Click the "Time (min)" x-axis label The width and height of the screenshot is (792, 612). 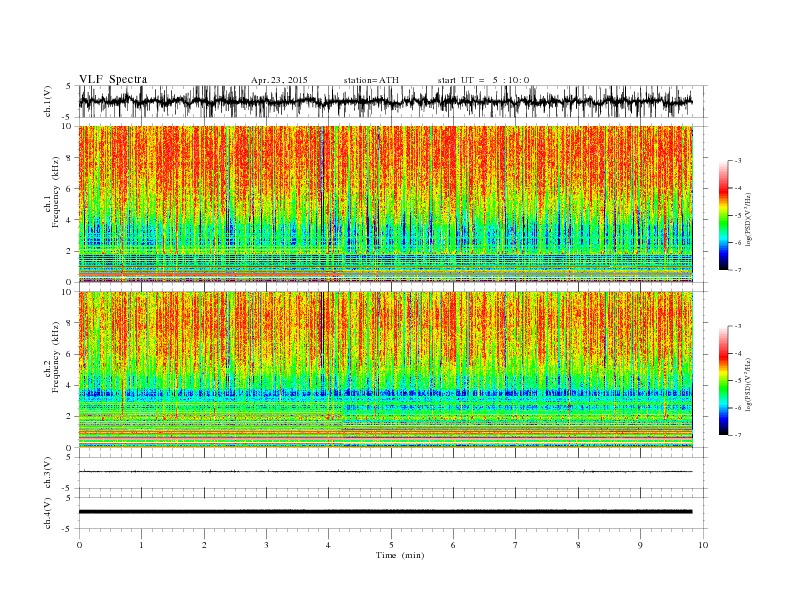pos(400,555)
